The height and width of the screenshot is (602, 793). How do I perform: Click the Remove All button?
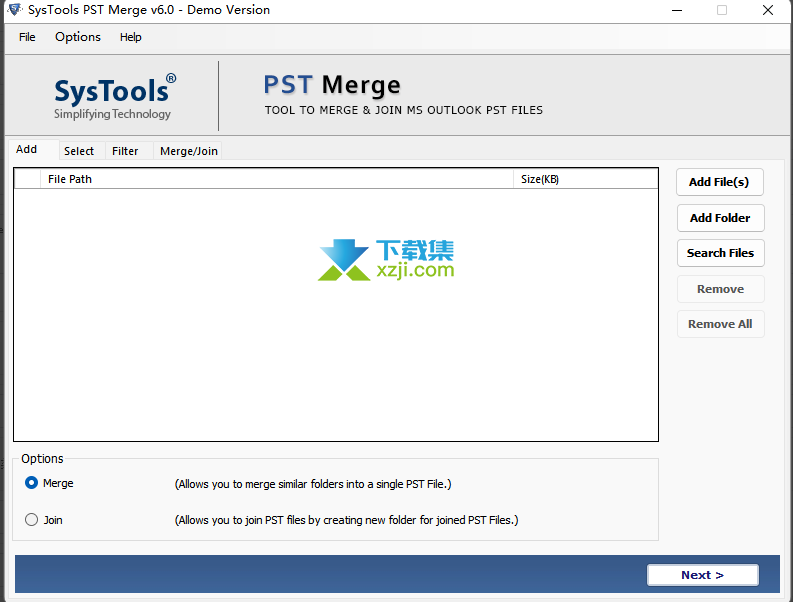720,324
